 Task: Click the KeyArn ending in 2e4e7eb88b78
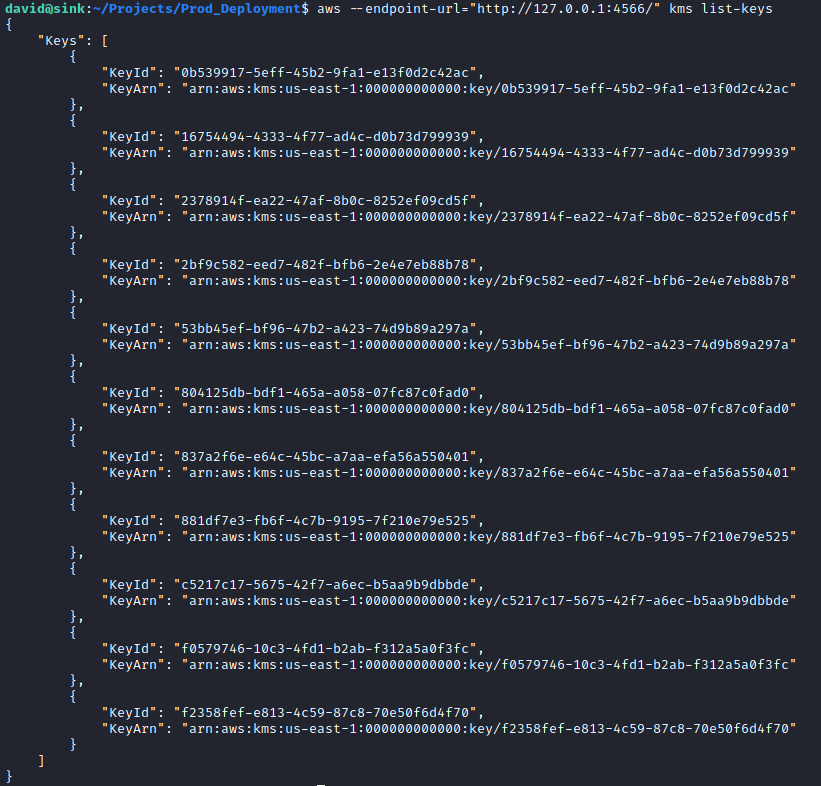coord(488,281)
